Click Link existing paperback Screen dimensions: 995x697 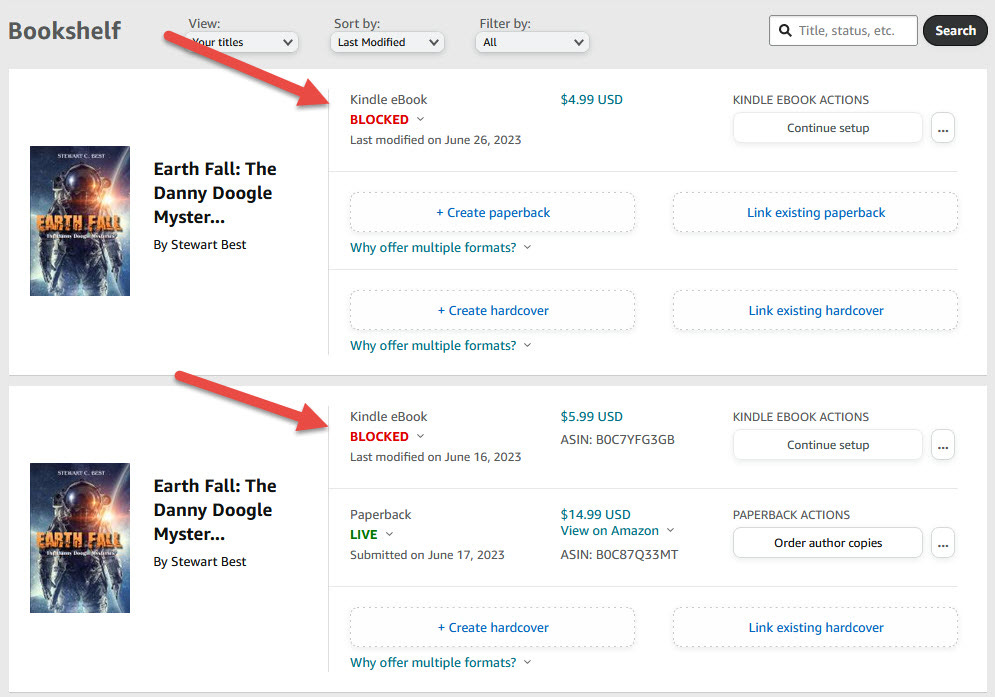coord(815,213)
